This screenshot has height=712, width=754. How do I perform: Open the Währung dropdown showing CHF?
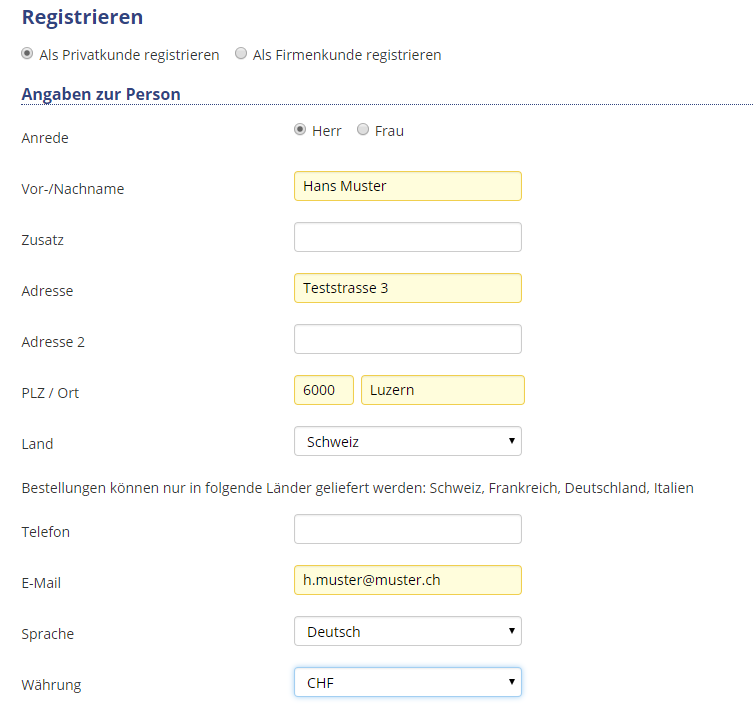[408, 682]
